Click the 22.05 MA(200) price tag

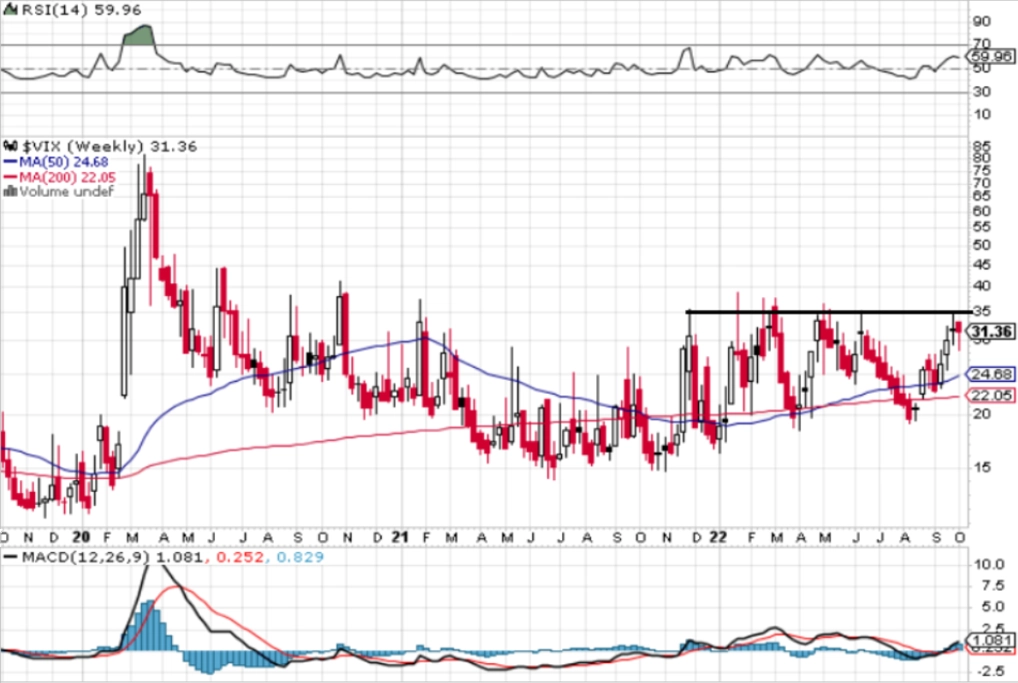click(x=990, y=395)
